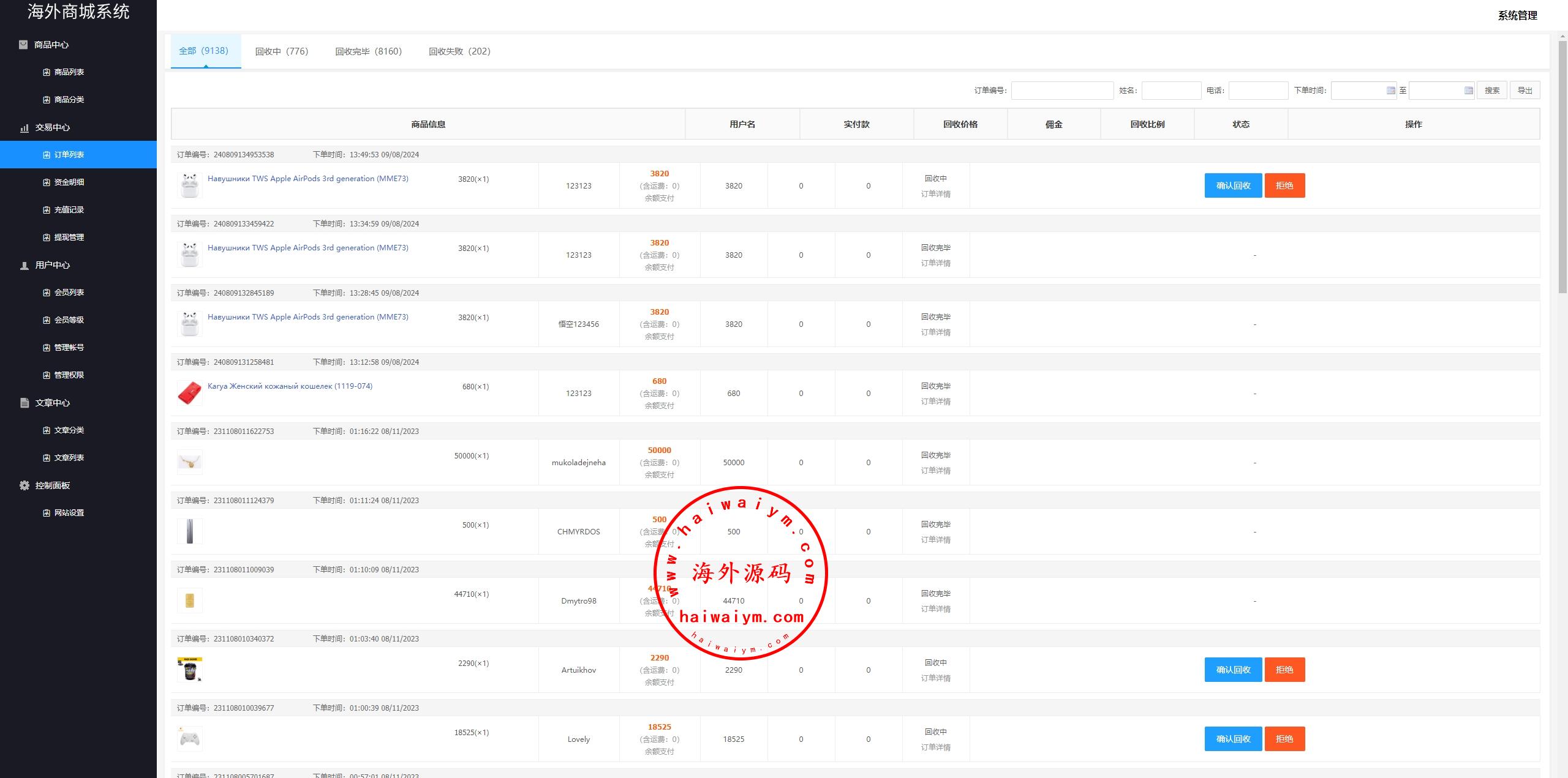Click the 控制面板 gear icon
Viewport: 1568px width, 778px height.
tap(24, 485)
